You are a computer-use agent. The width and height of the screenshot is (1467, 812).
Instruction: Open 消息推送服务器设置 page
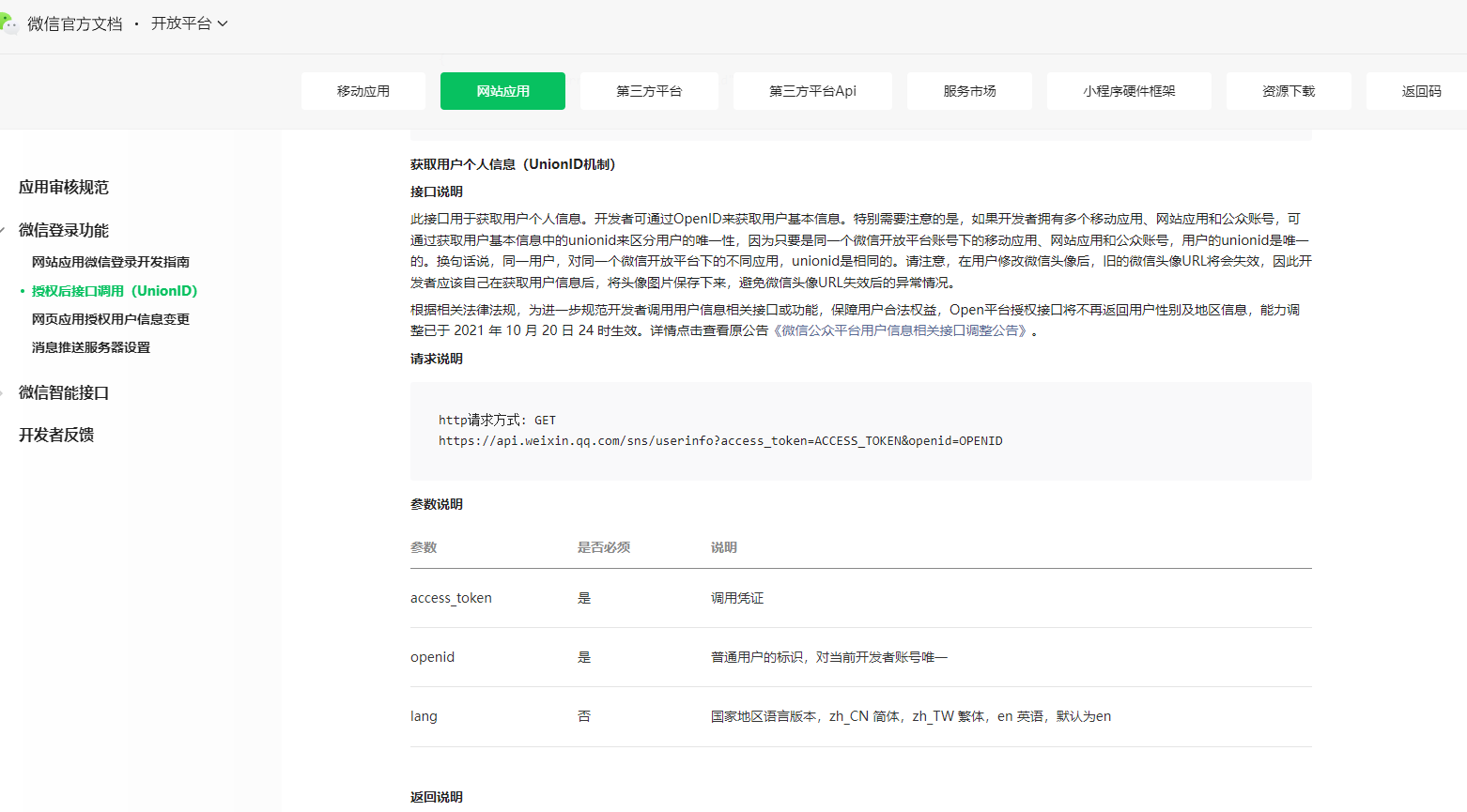coord(91,347)
